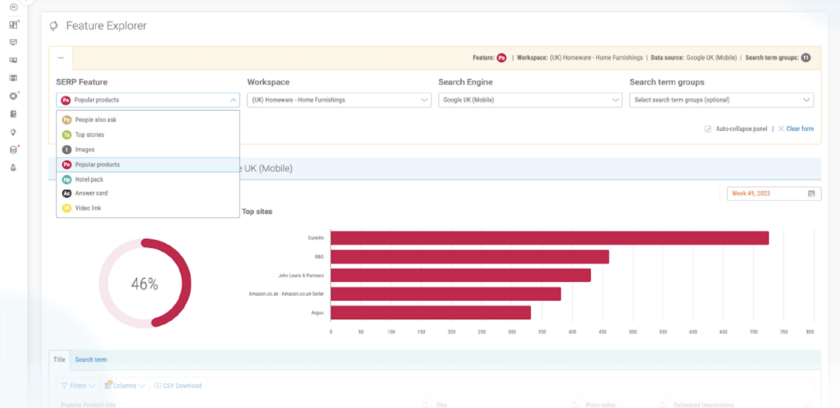840x408 pixels.
Task: Open the Search term groups dropdown
Action: point(722,100)
